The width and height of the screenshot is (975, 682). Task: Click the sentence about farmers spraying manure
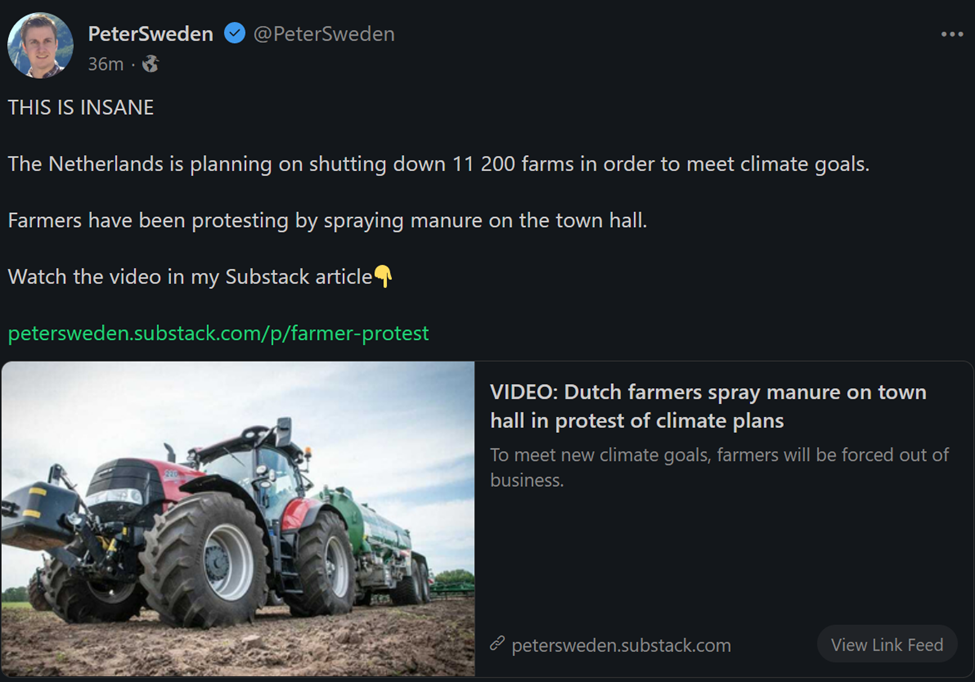[x=327, y=220]
